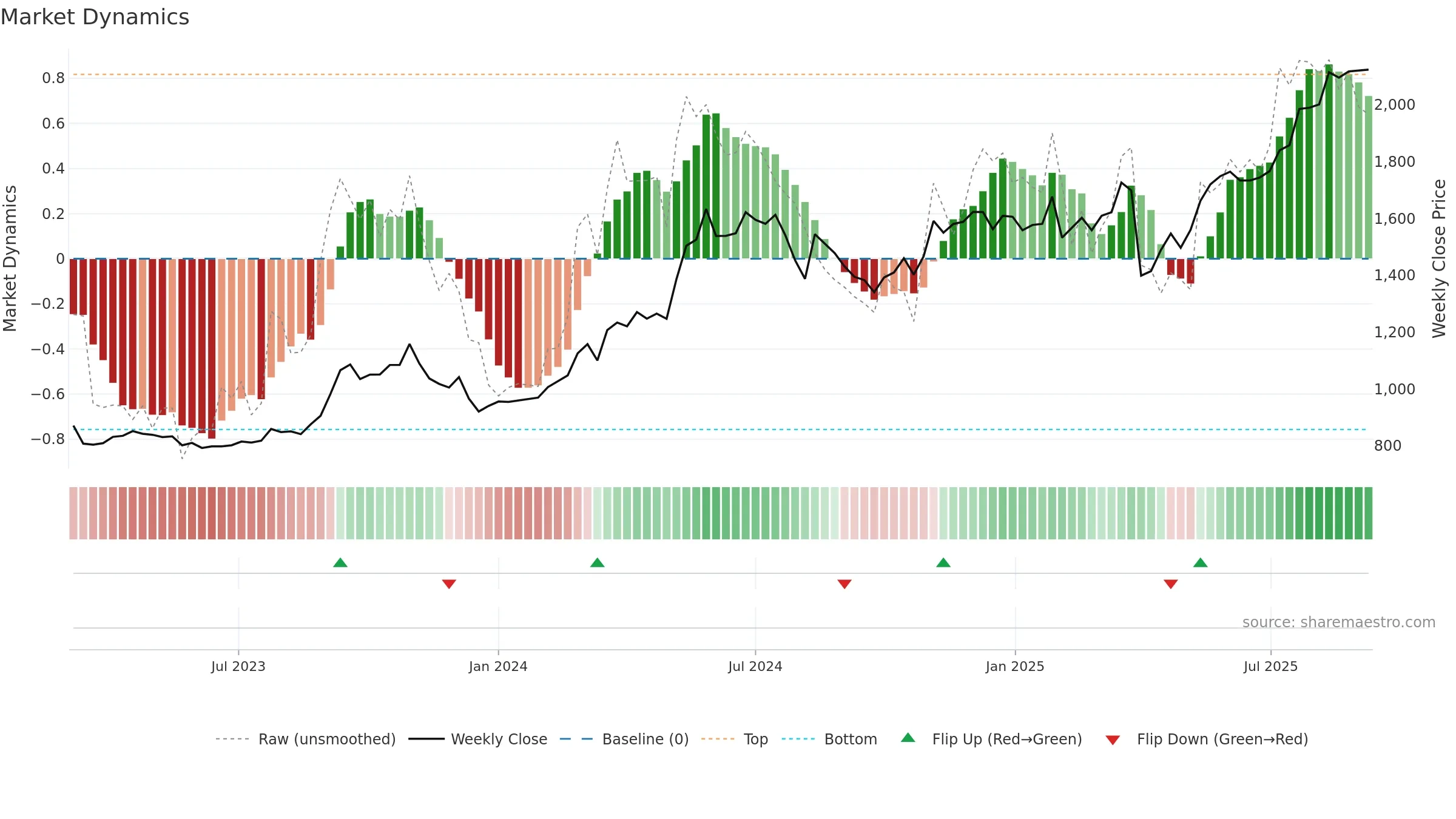Click the green flip-up marker before Jan 2025

tap(943, 562)
